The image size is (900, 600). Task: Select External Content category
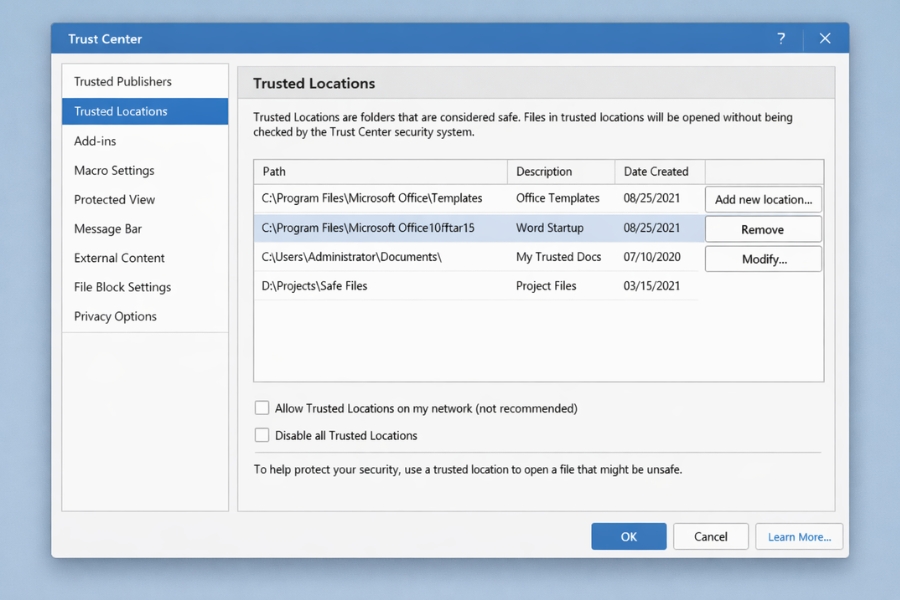(119, 258)
